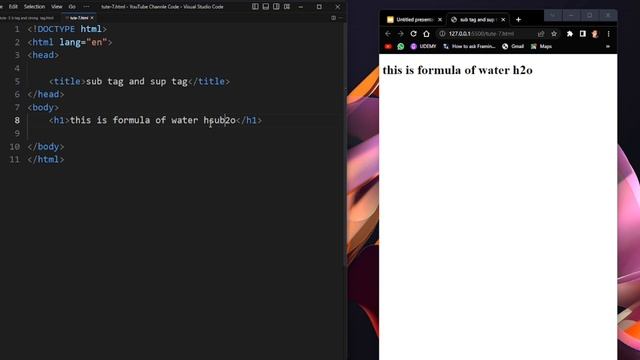Click the title text on line 5

pyautogui.click(x=137, y=81)
